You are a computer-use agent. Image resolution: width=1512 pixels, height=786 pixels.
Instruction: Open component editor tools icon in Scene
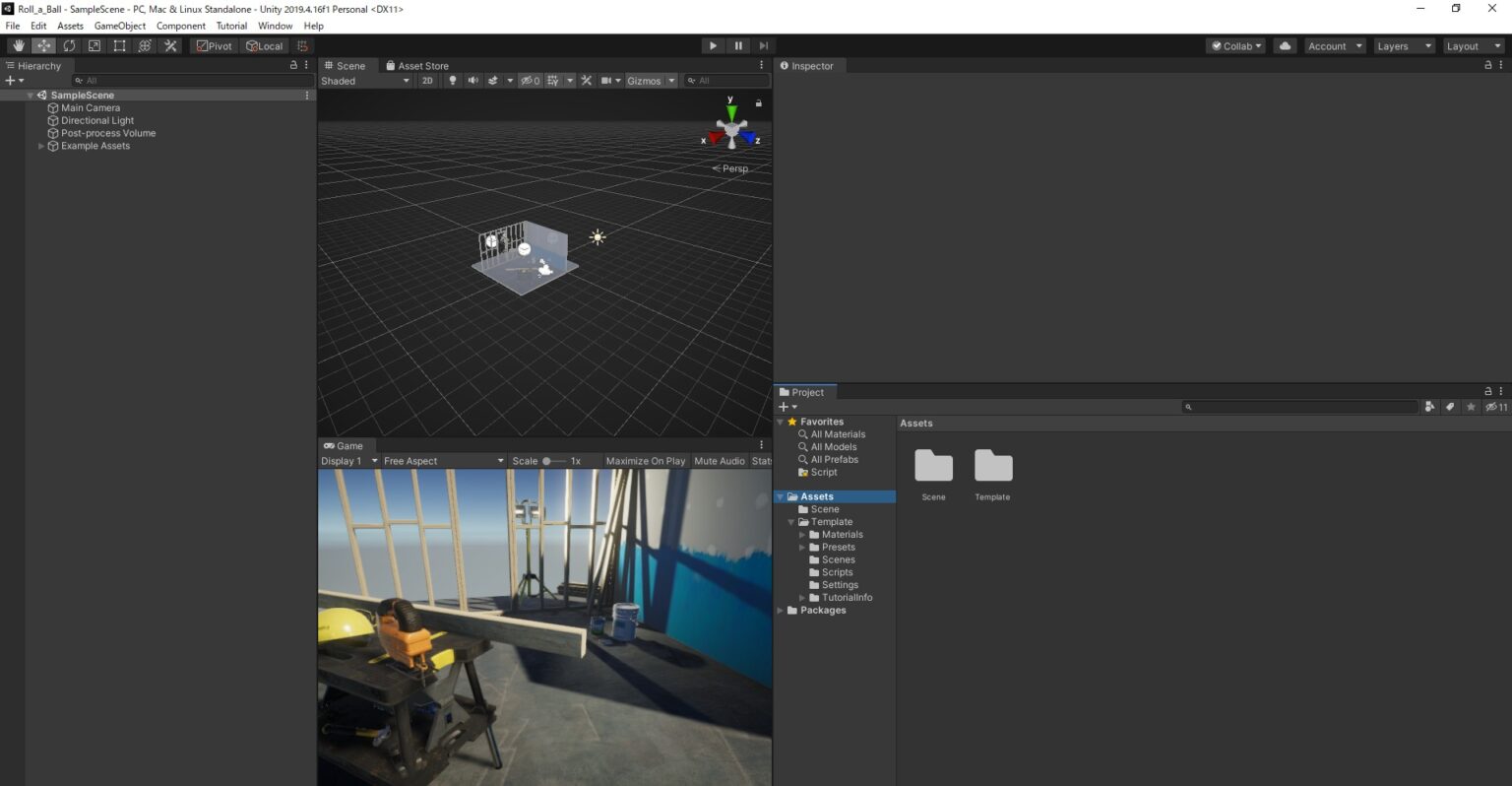click(x=587, y=81)
